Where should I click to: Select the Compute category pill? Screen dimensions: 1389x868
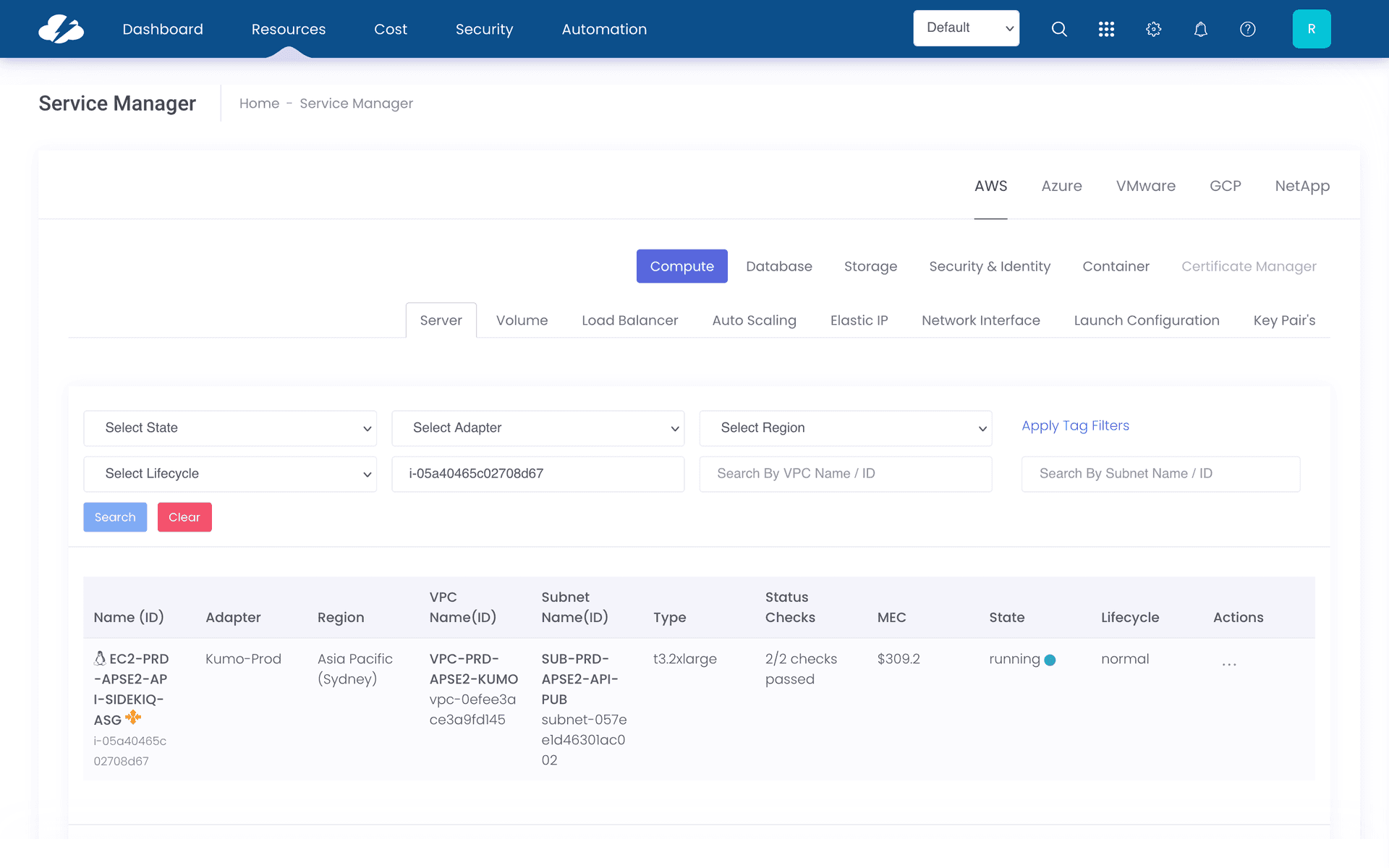tap(681, 266)
